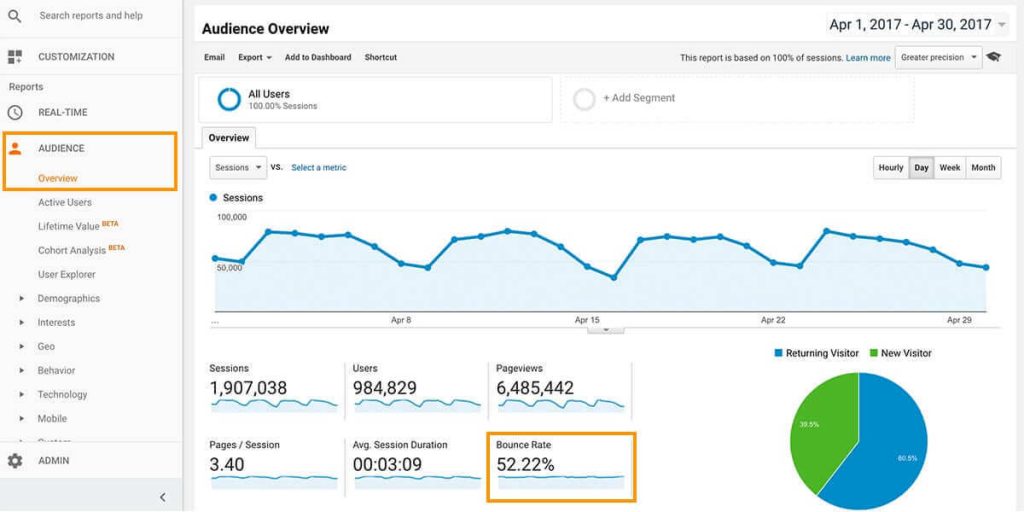Viewport: 1024px width, 512px height.
Task: Open the Sessions metric dropdown
Action: pyautogui.click(x=238, y=168)
